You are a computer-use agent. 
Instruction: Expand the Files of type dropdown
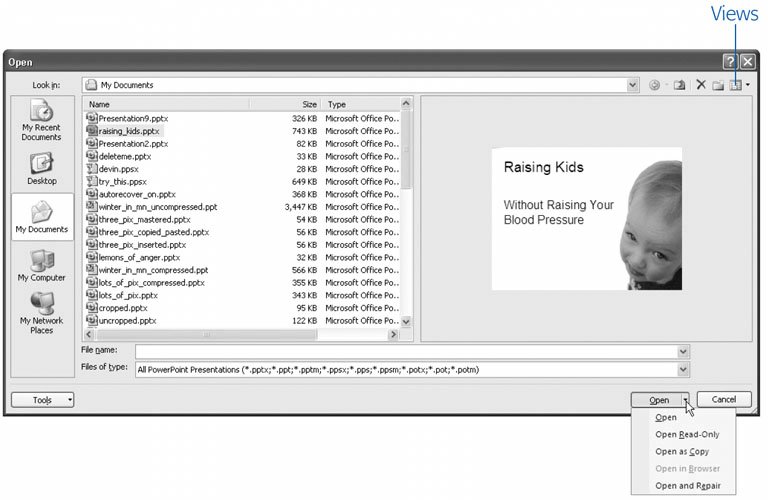[683, 370]
